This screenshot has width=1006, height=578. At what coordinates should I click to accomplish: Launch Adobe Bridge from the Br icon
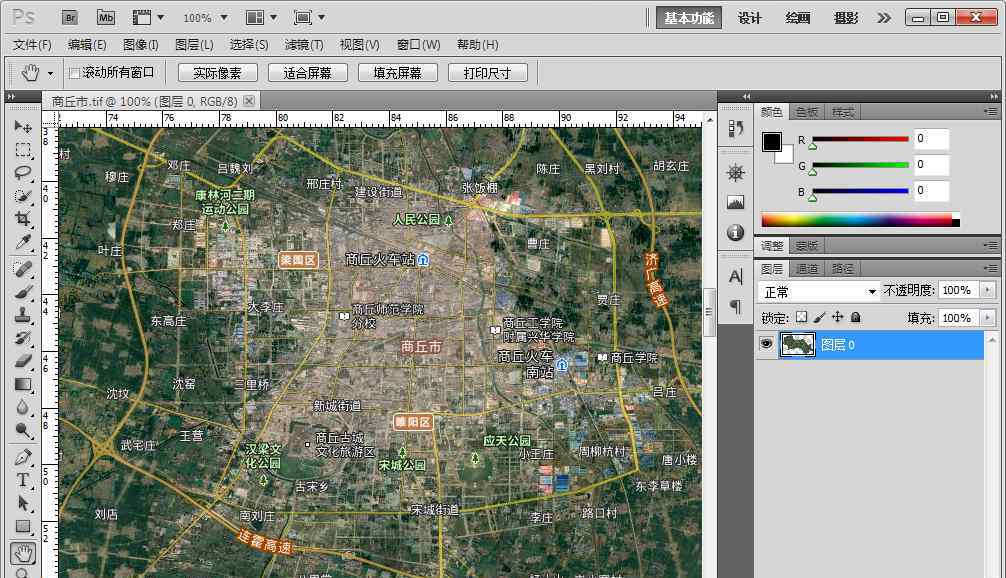point(70,17)
